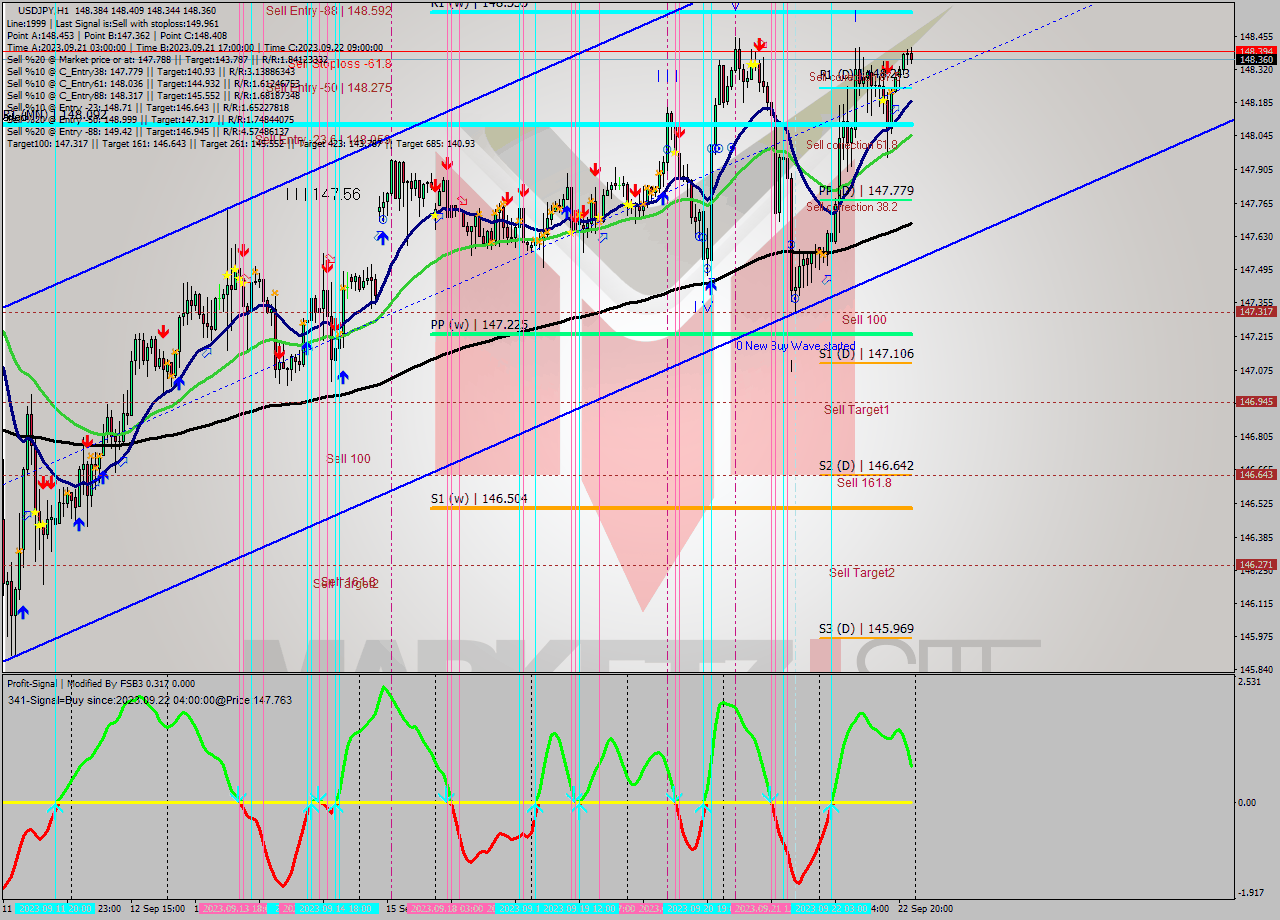The width and height of the screenshot is (1280, 920).
Task: Click the 'Sell Entry -88 | 148.592' label
Action: coord(329,11)
